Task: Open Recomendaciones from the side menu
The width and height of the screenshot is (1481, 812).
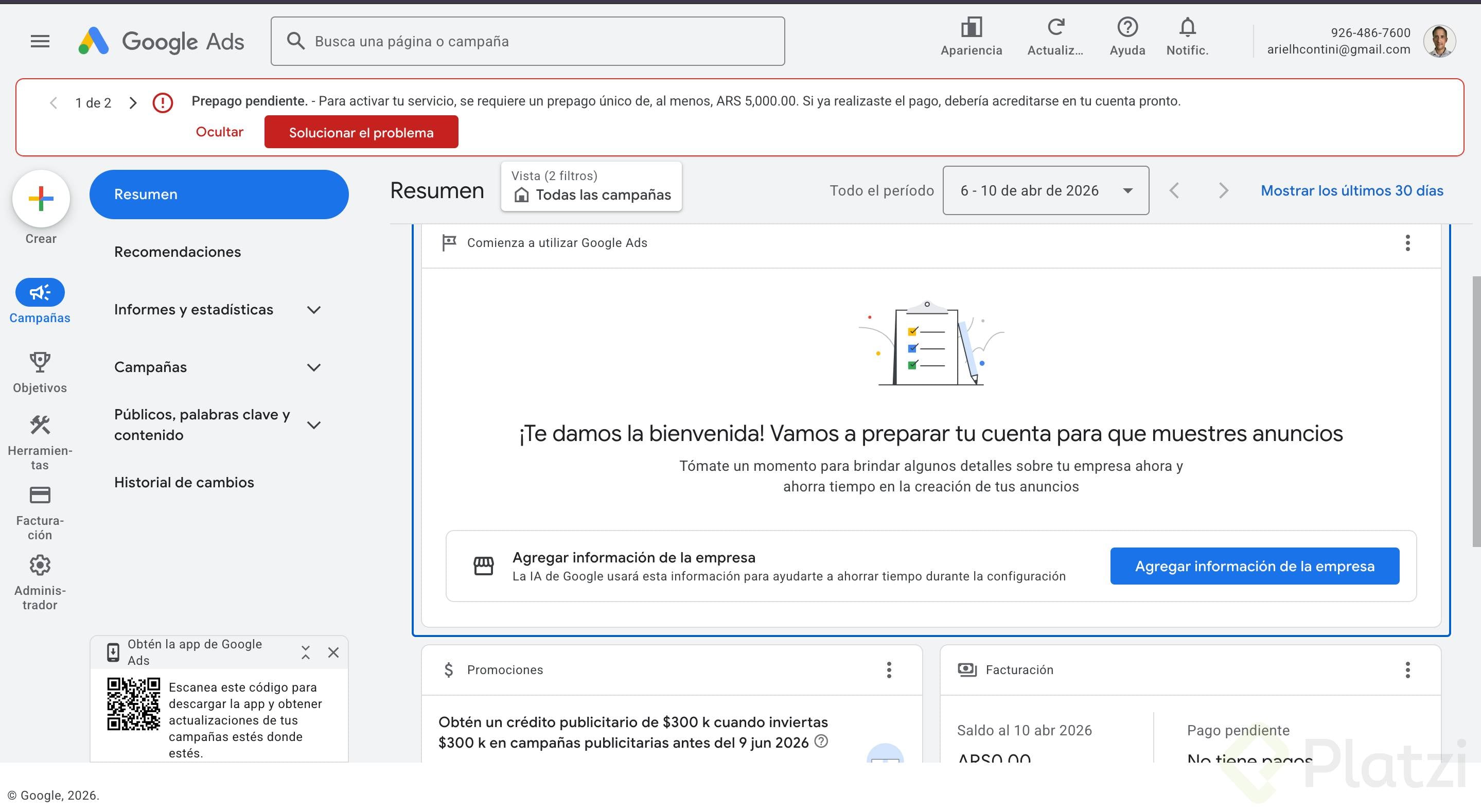Action: point(178,251)
